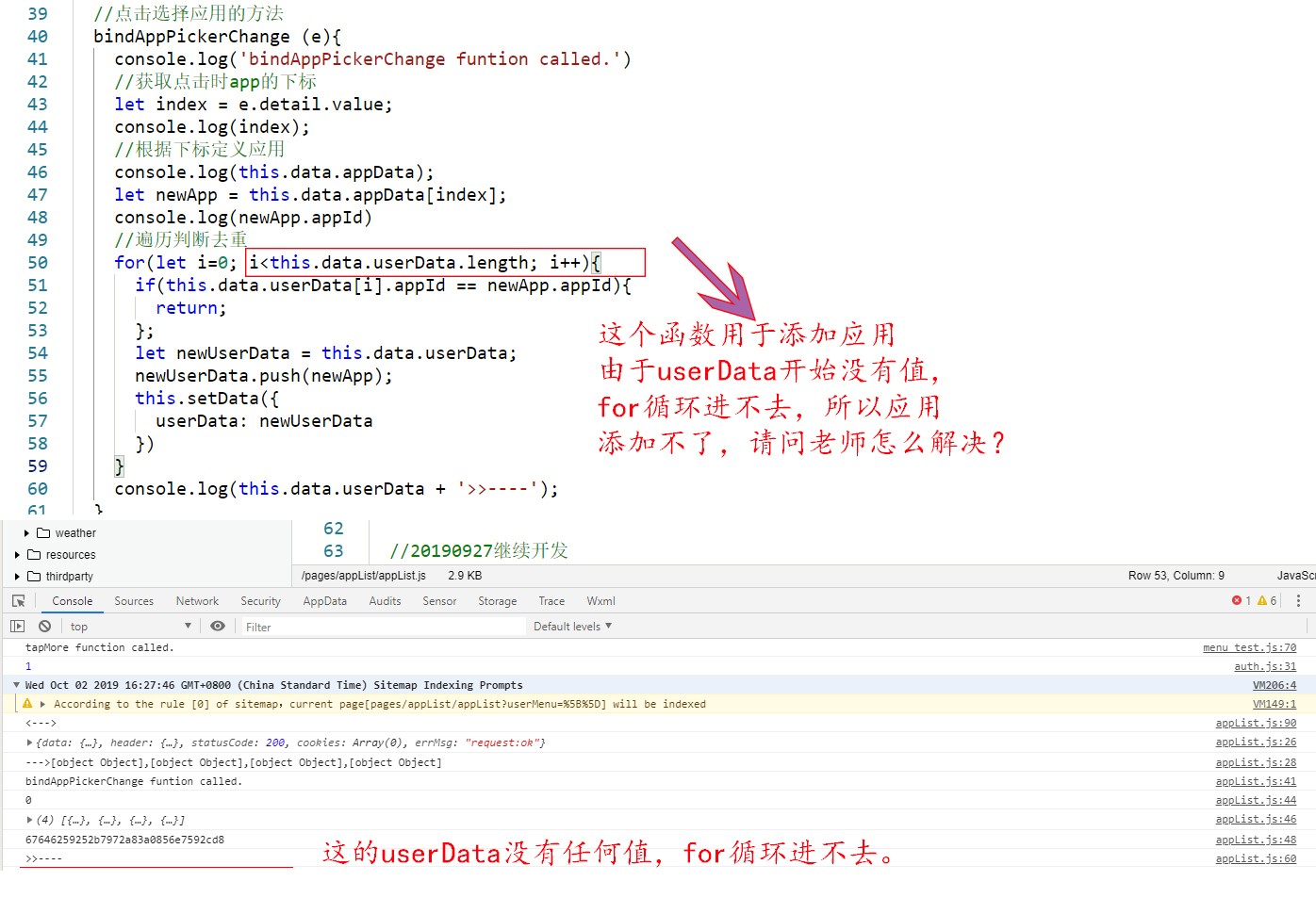
Task: Click the 2.9 KB file size
Action: [x=465, y=575]
